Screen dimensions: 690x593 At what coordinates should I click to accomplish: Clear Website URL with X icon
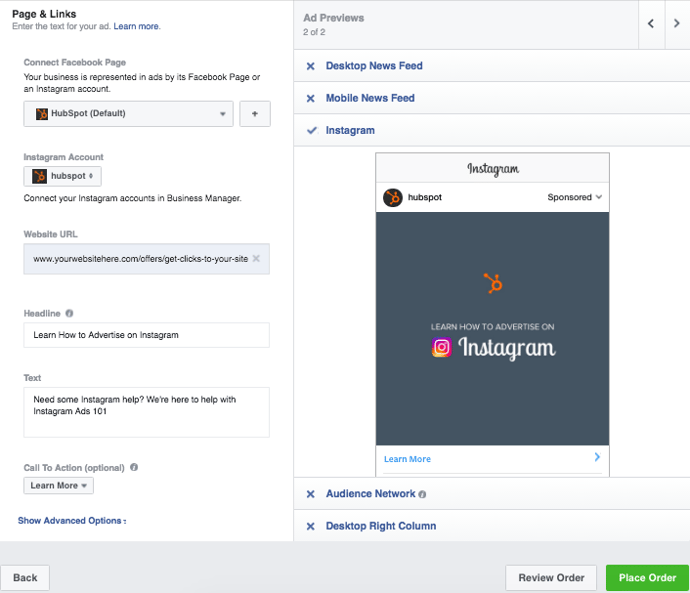[256, 259]
